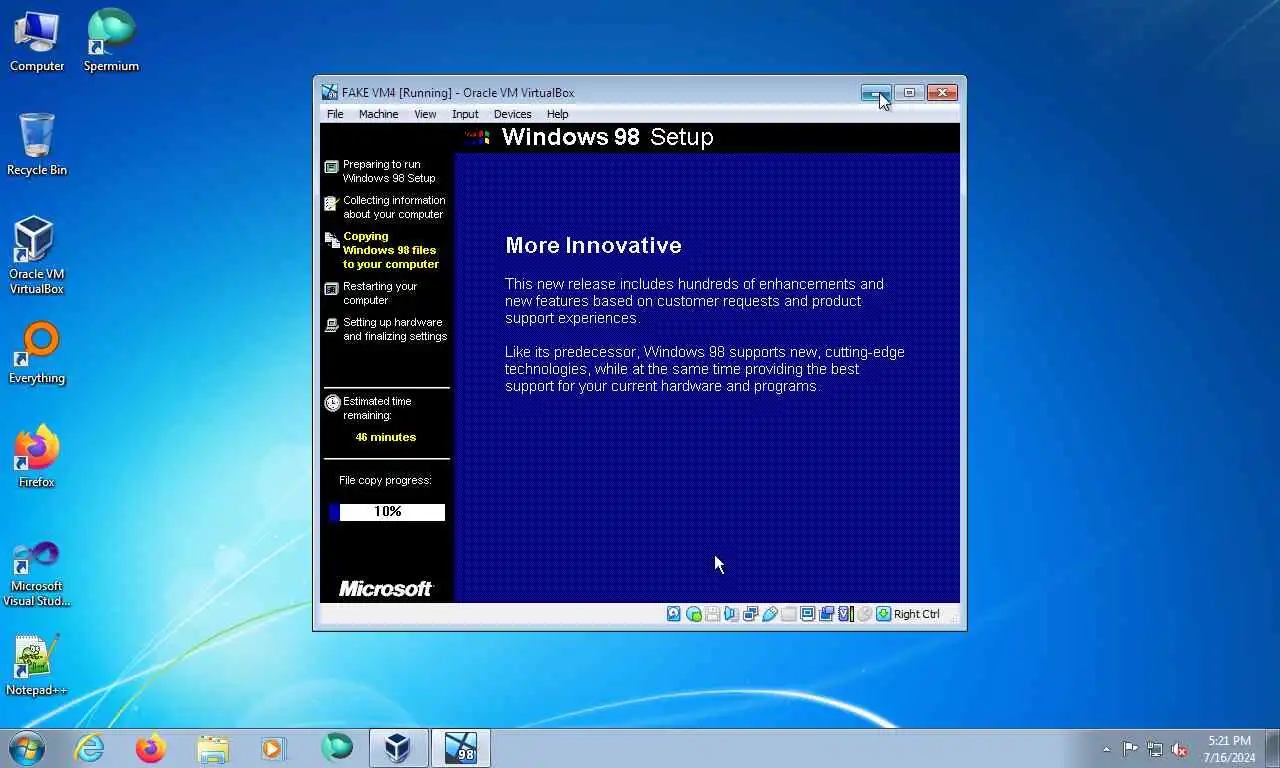The image size is (1280, 768).
Task: Click the network tray icon
Action: tap(1155, 749)
